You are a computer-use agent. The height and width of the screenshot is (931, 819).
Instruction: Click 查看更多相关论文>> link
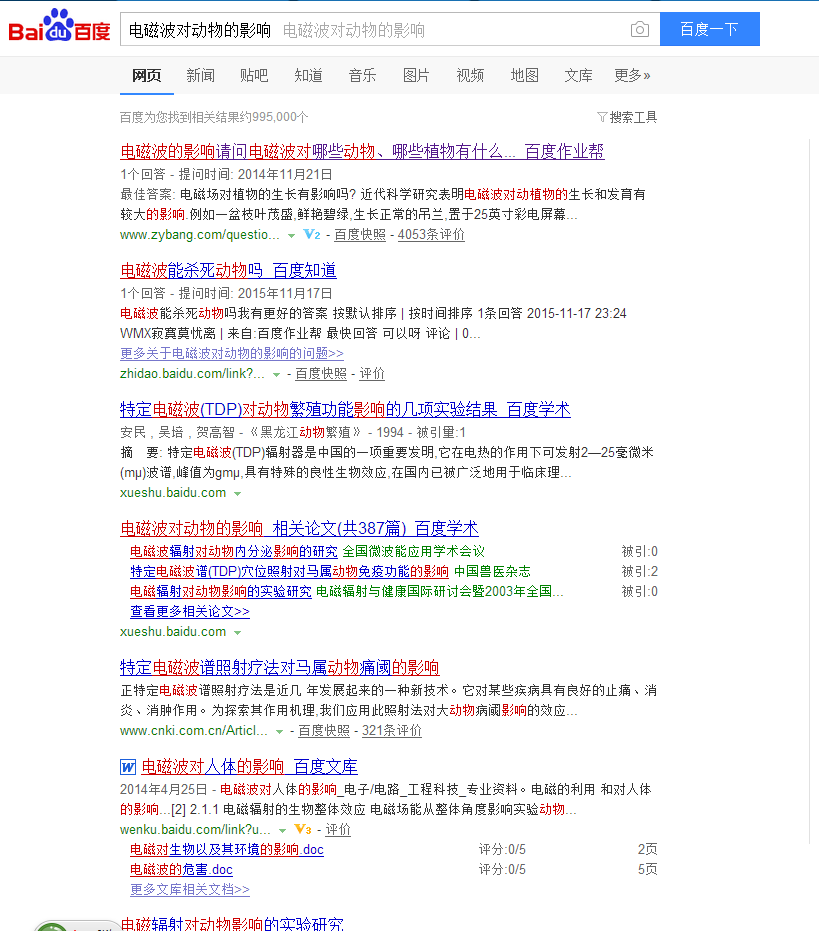(x=190, y=612)
